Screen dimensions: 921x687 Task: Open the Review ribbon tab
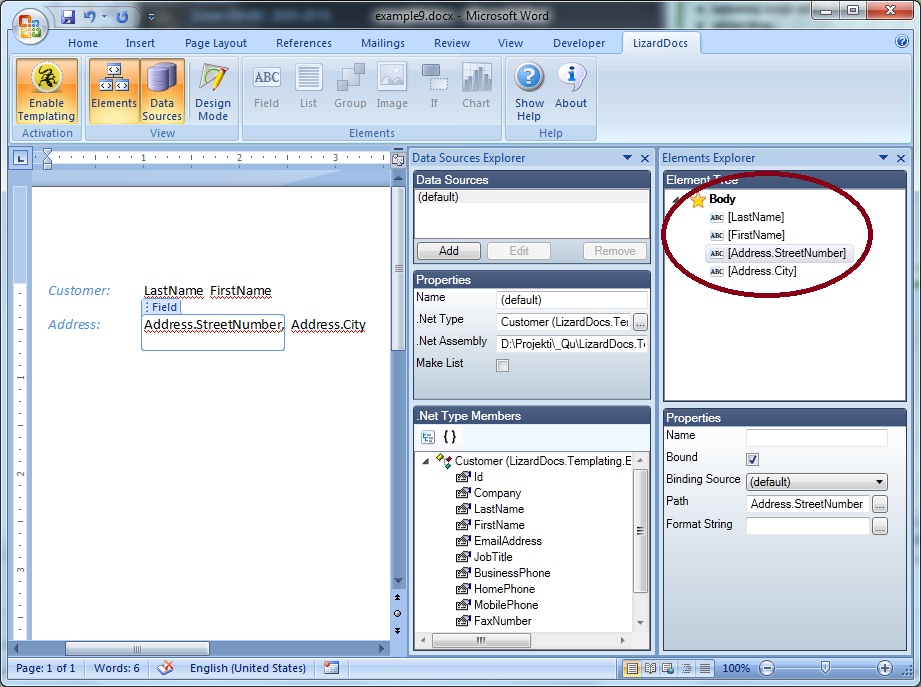pos(452,43)
